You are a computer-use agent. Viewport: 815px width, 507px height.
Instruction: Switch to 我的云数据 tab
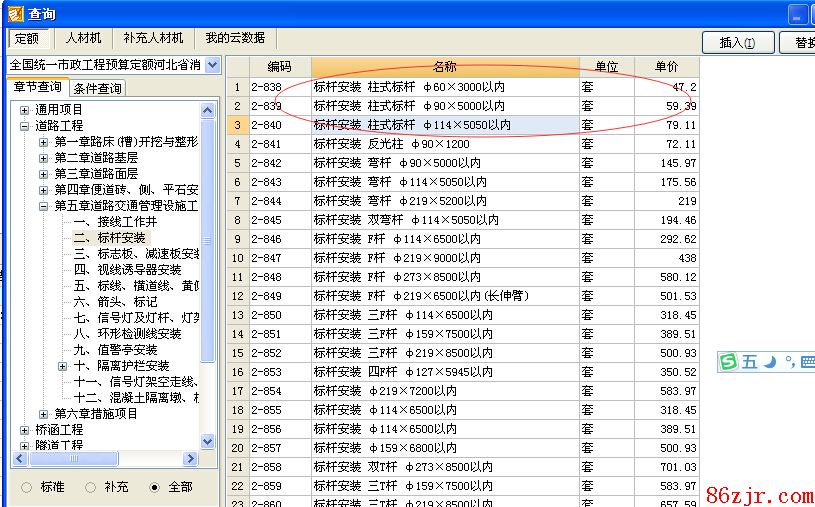235,38
